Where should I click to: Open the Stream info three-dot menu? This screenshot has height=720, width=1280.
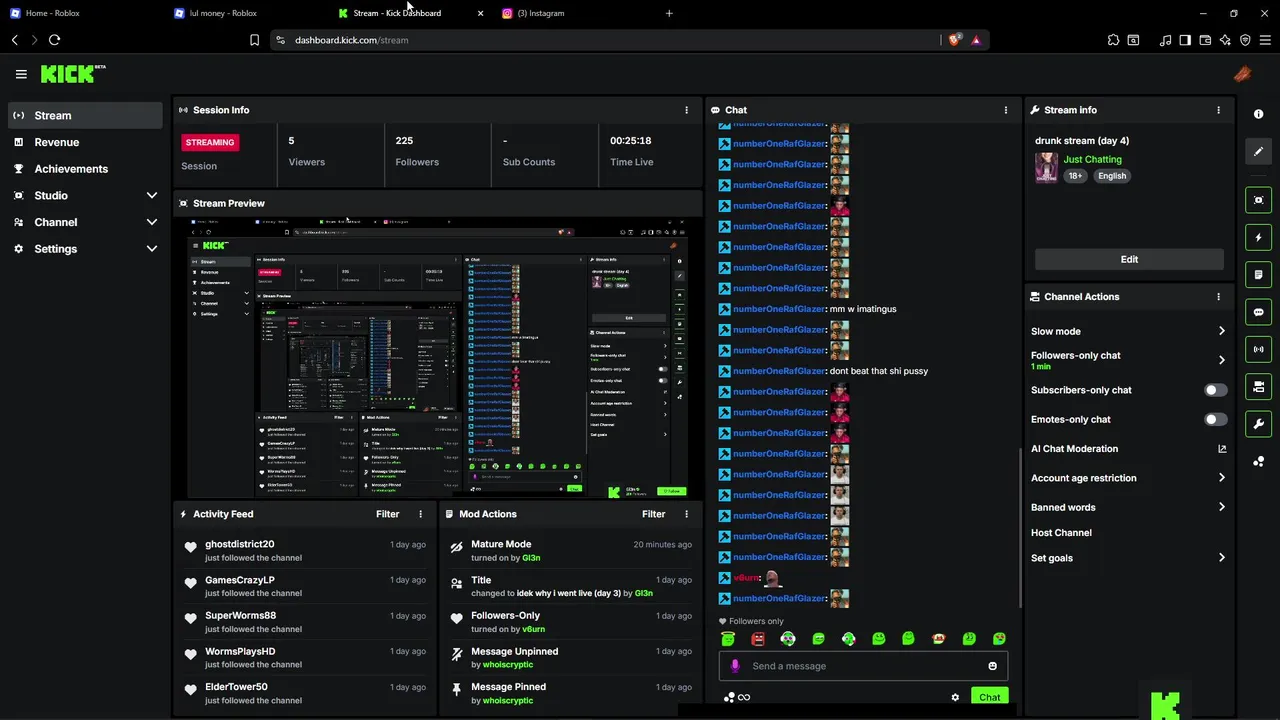pyautogui.click(x=1218, y=110)
